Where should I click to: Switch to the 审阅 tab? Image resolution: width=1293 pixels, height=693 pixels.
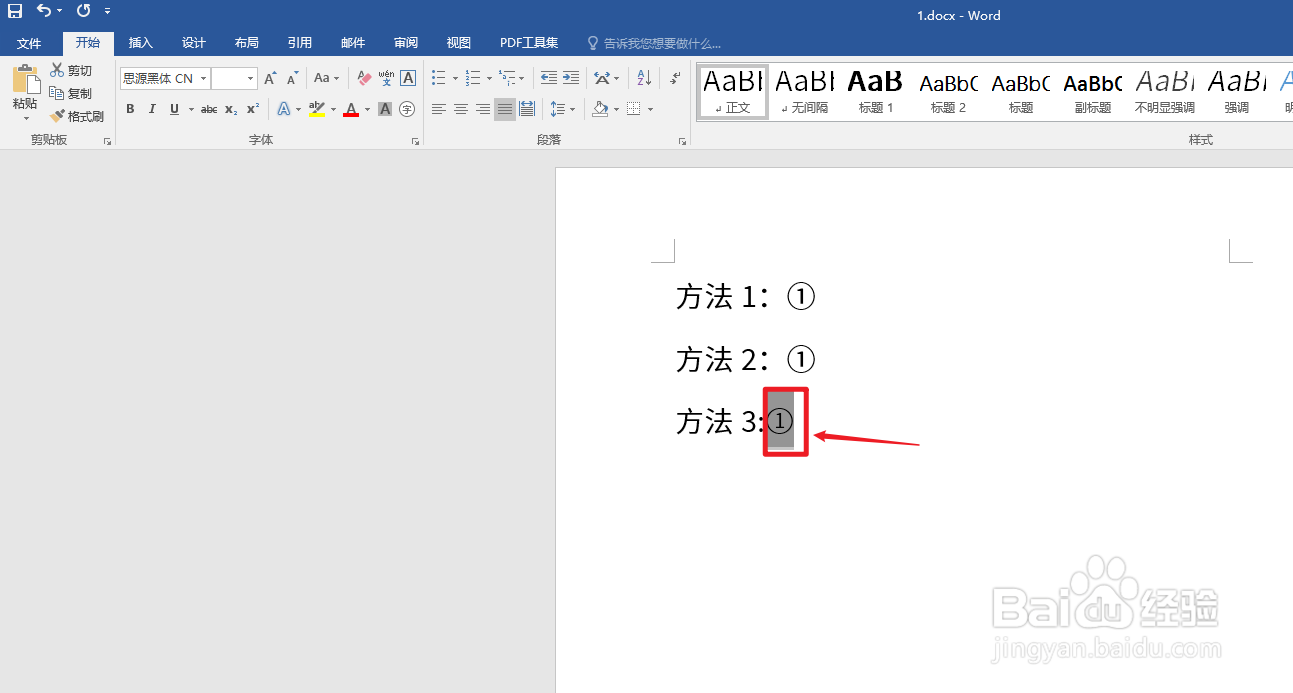(406, 43)
